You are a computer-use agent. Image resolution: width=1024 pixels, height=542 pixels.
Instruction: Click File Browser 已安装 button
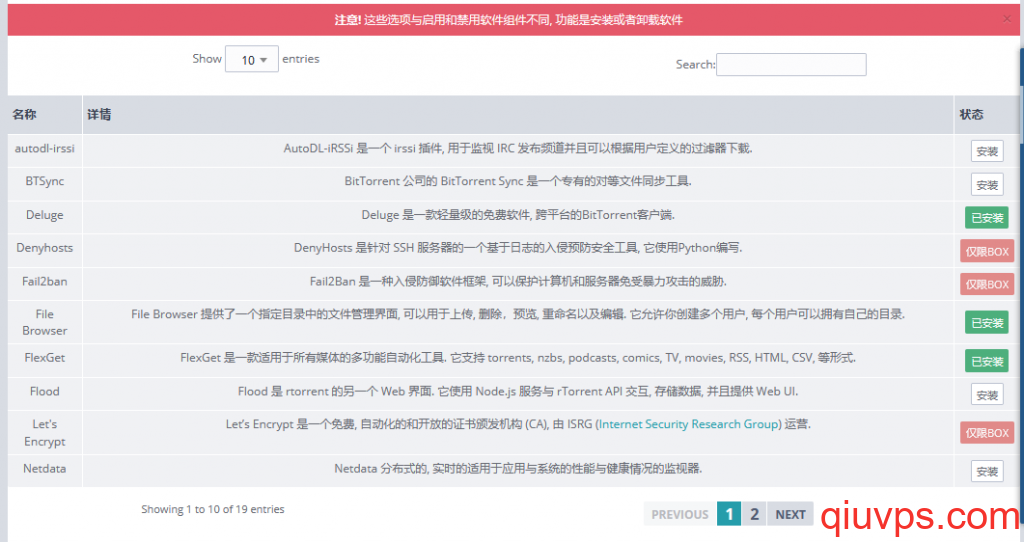(987, 323)
